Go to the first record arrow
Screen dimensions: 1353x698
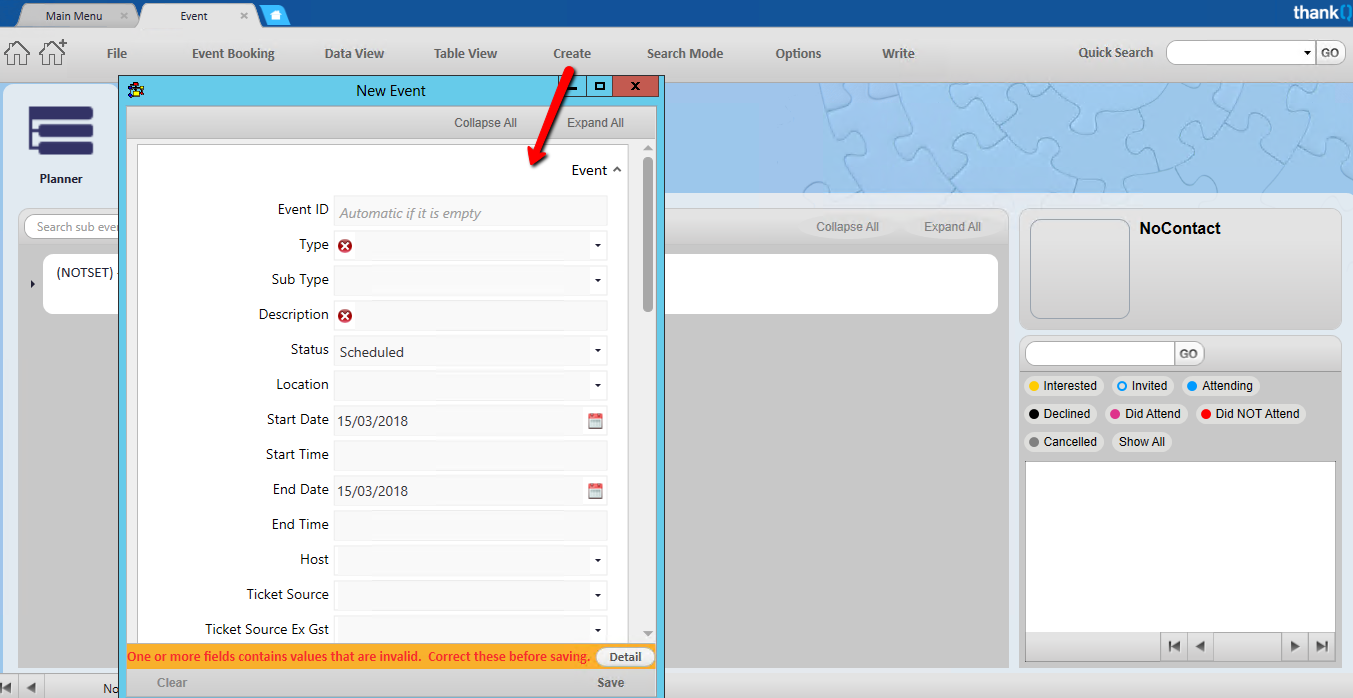[x=1174, y=647]
